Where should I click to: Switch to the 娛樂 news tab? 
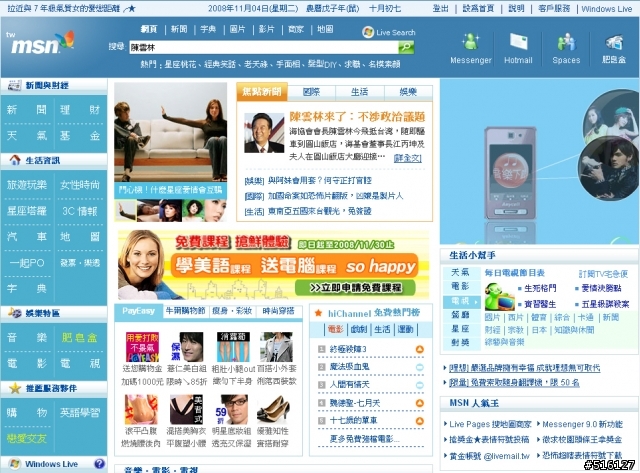[408, 92]
